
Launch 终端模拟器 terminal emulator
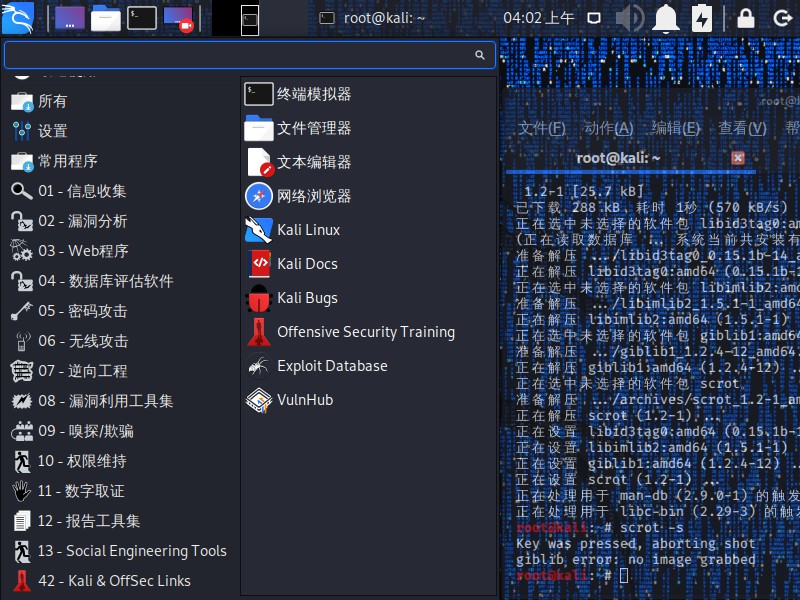pos(368,94)
